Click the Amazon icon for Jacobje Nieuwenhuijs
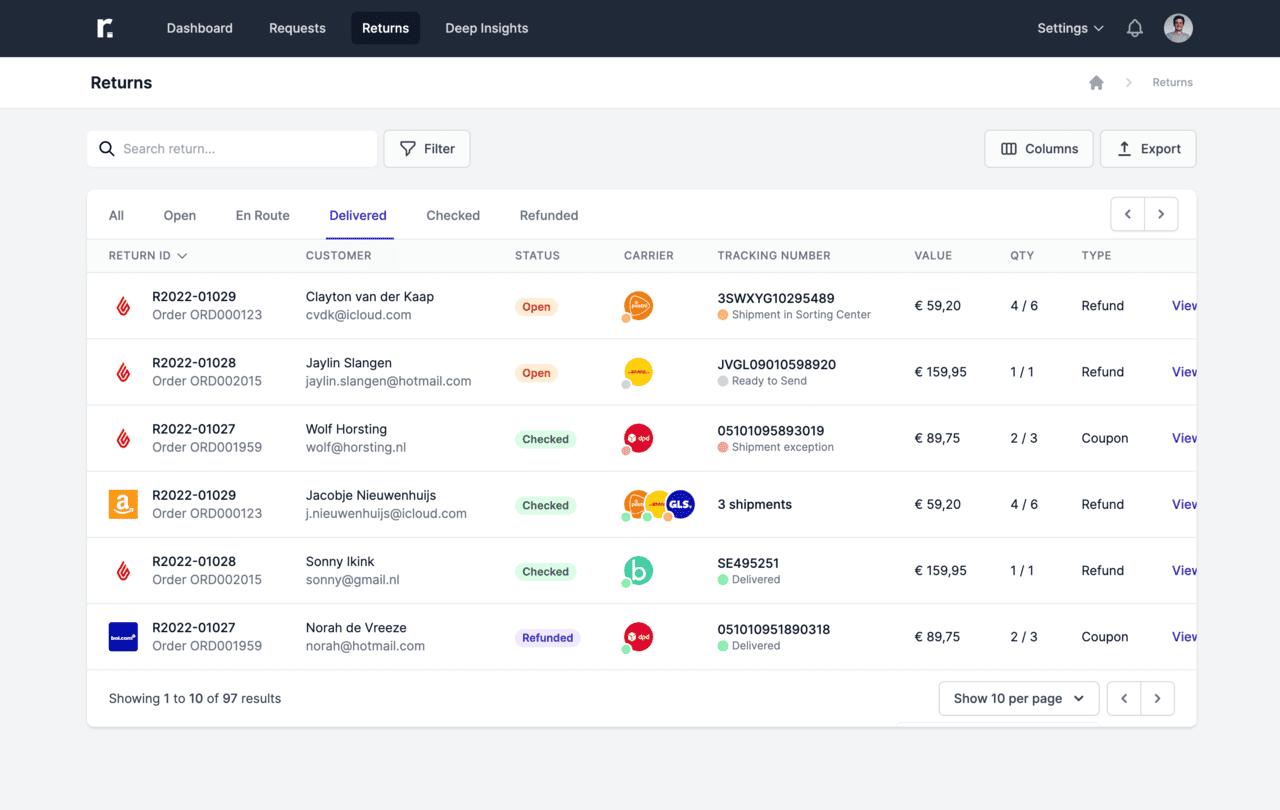 click(123, 504)
